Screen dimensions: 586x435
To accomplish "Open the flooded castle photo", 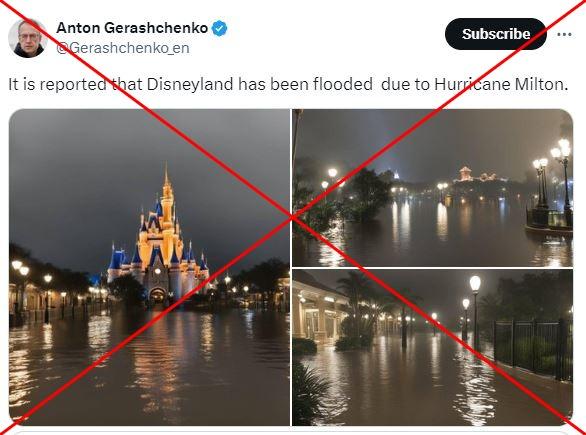I will [149, 267].
